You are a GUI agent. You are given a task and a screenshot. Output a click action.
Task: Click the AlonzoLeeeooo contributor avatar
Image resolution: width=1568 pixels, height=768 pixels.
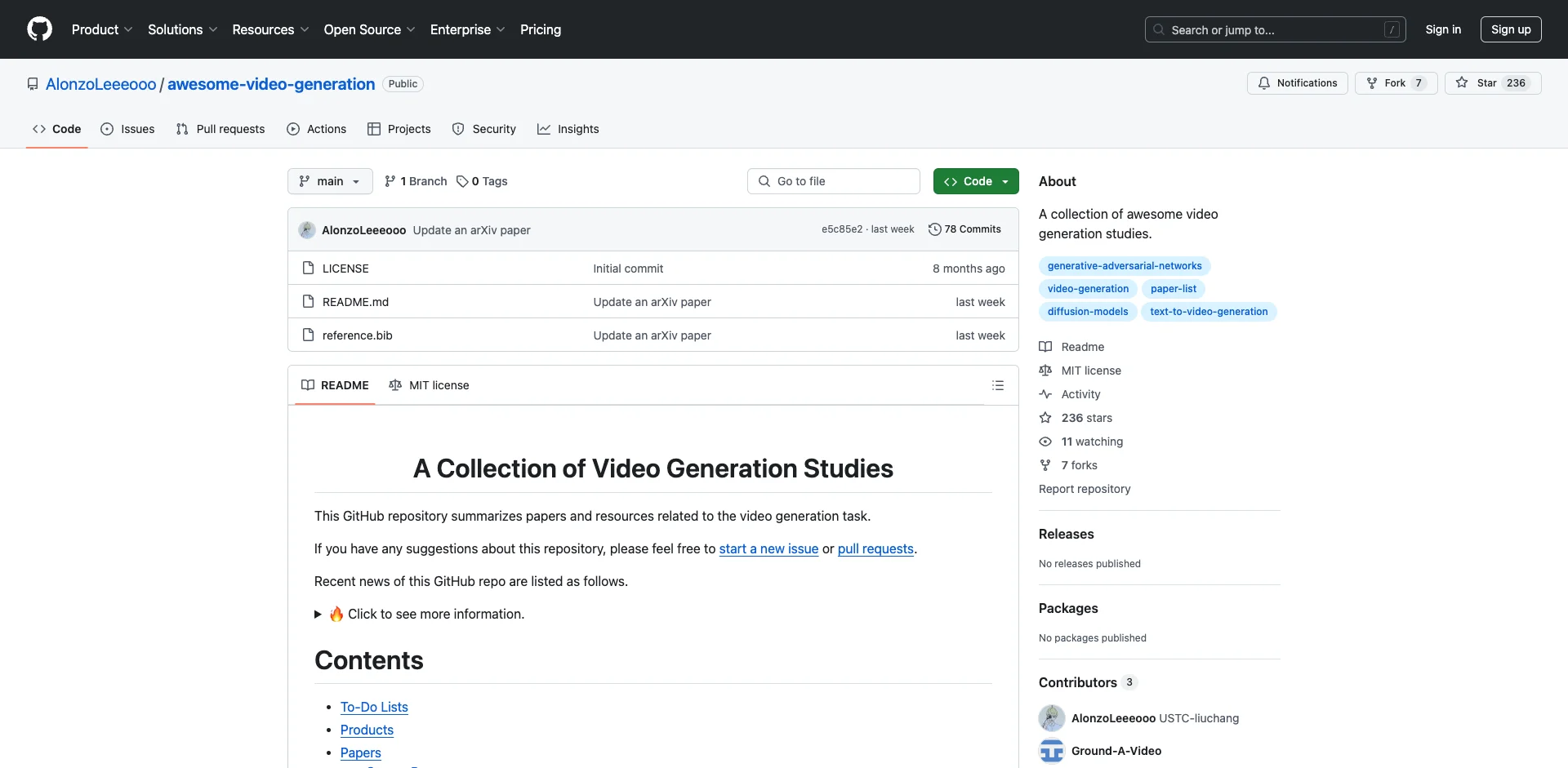(1052, 718)
